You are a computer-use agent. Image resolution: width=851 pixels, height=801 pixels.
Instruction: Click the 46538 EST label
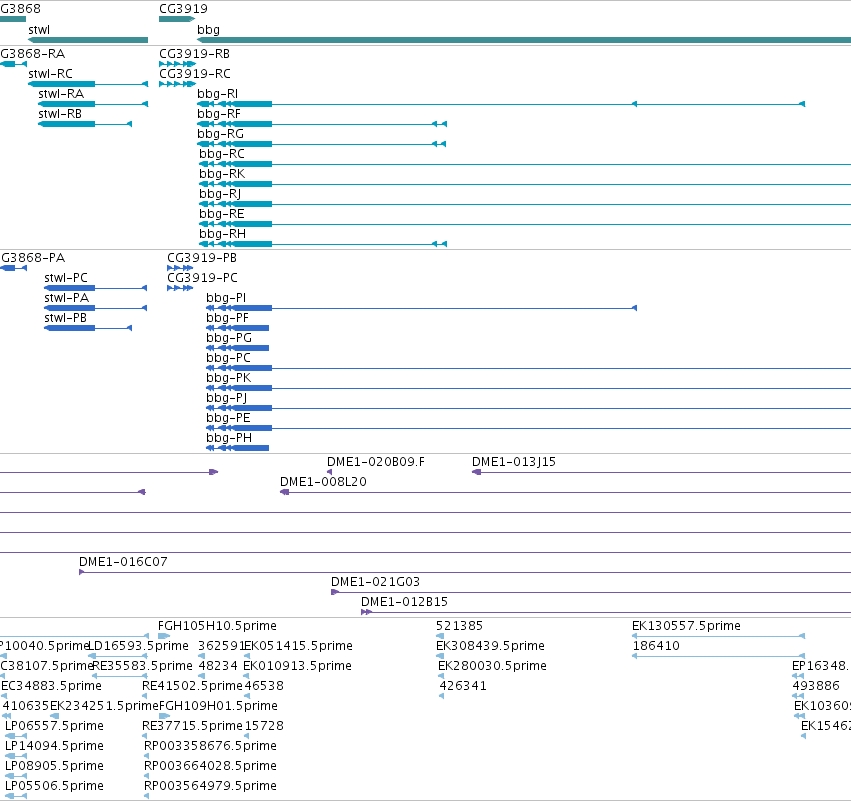click(264, 686)
